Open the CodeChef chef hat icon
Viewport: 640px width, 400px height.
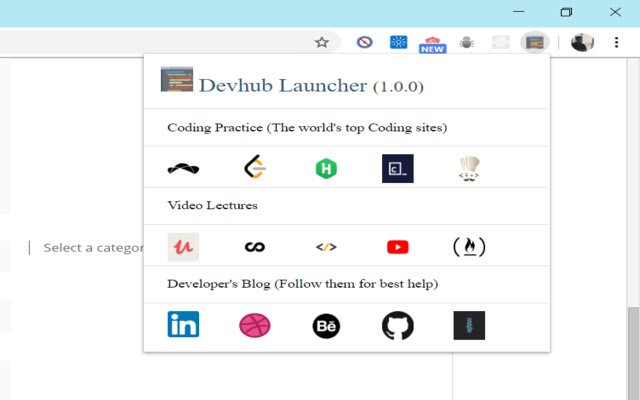click(x=469, y=169)
